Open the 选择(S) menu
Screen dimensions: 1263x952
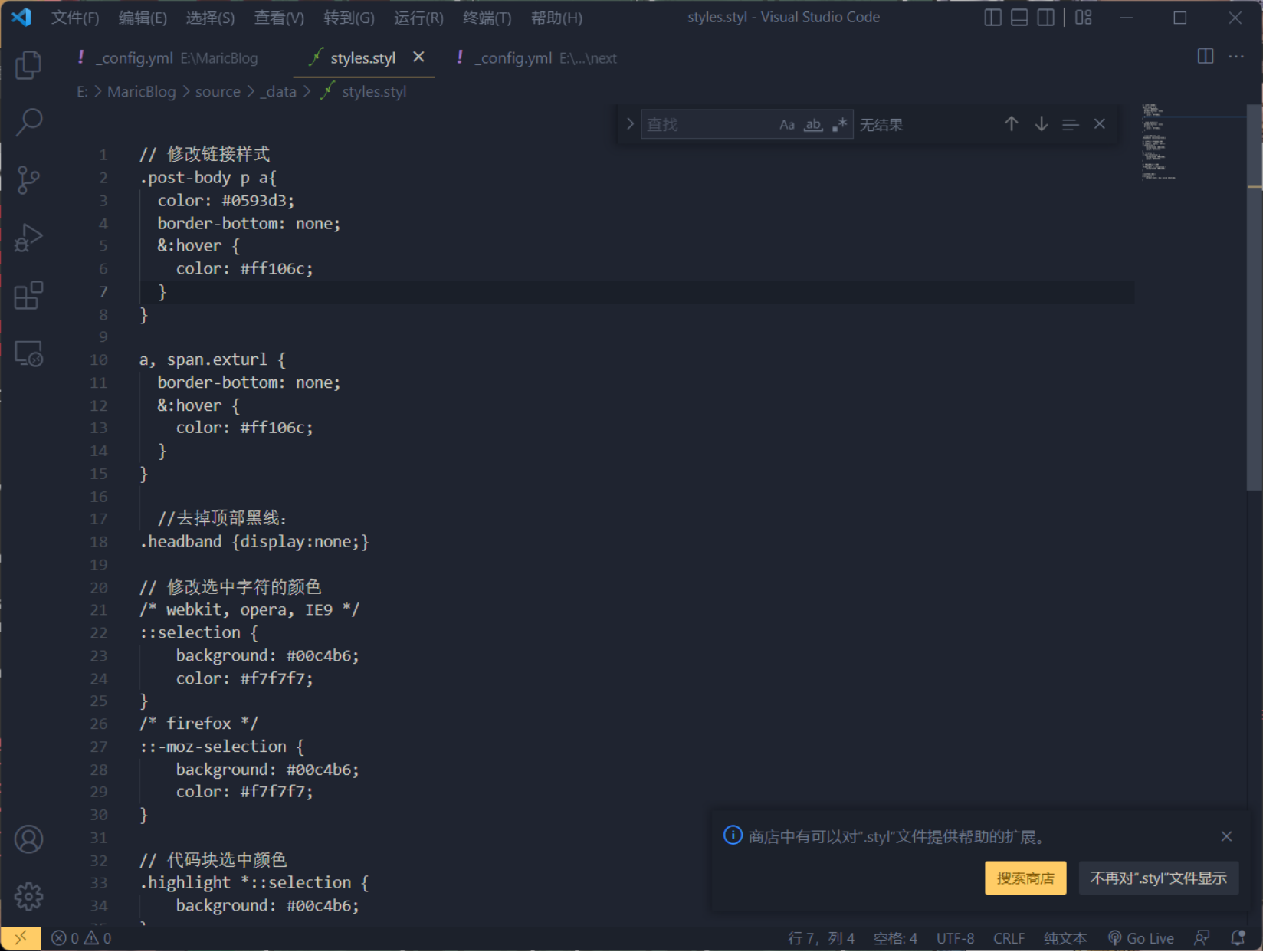210,18
